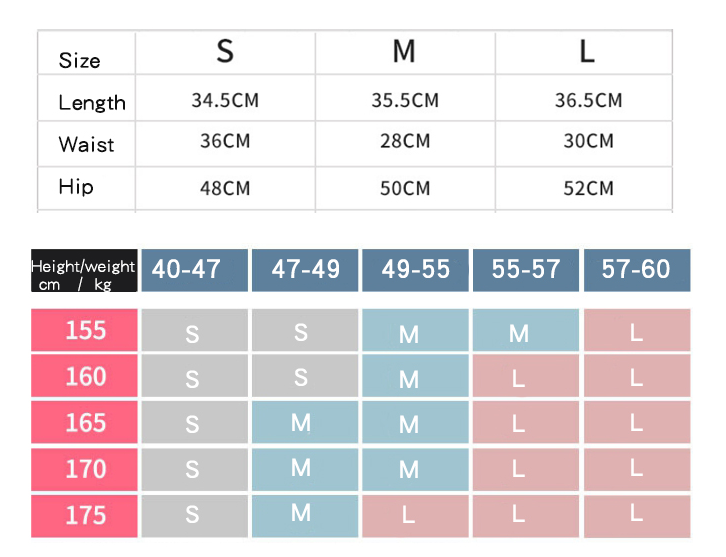
Task: Click the 49-55 weight range header
Action: [415, 270]
